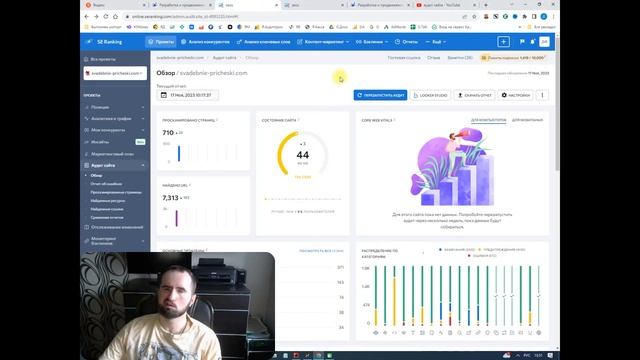
Task: Expand the Бэклинки dropdown menu
Action: (372, 42)
